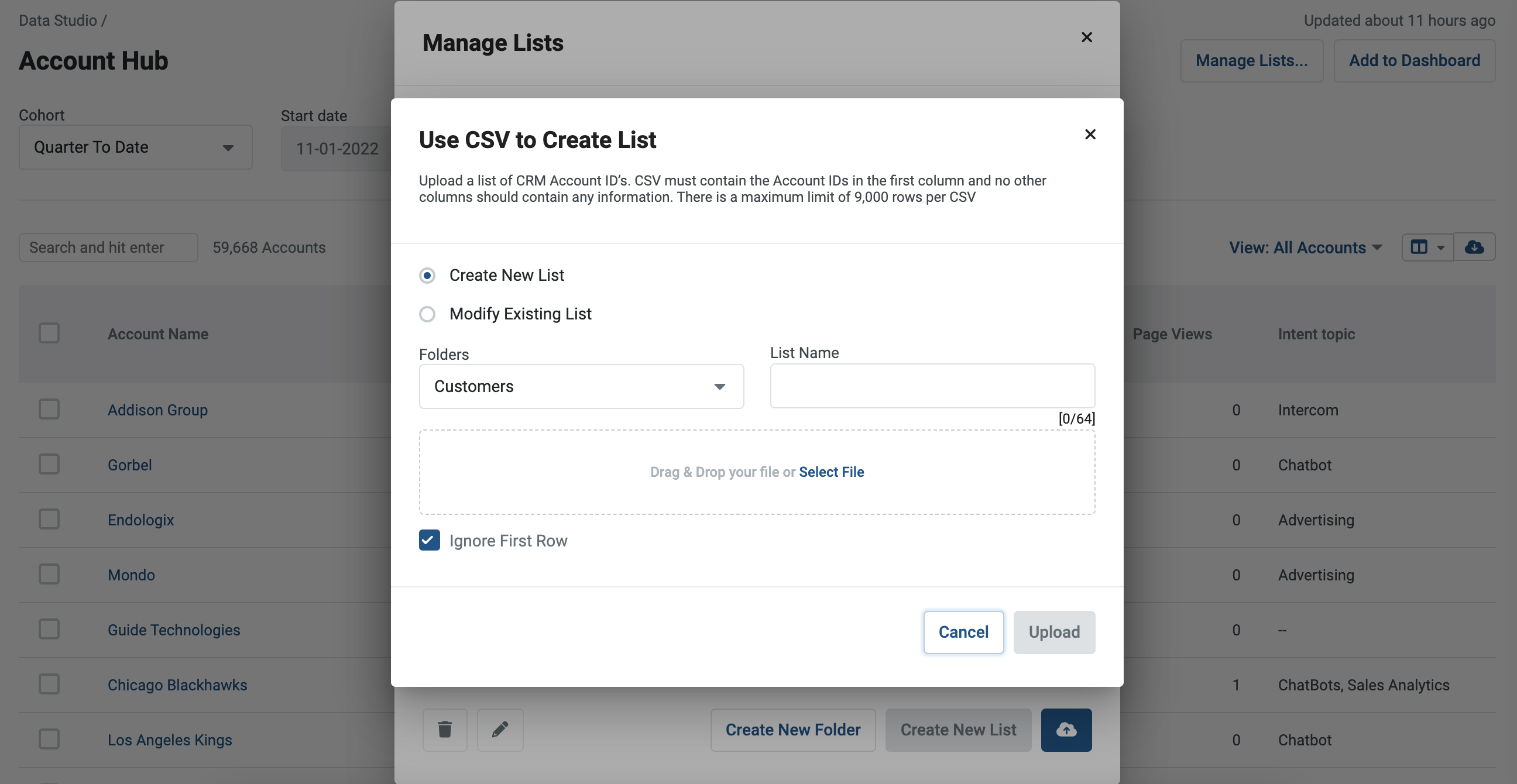Viewport: 1517px width, 784px height.
Task: Click the blue cloud upload icon button
Action: pyautogui.click(x=1066, y=729)
